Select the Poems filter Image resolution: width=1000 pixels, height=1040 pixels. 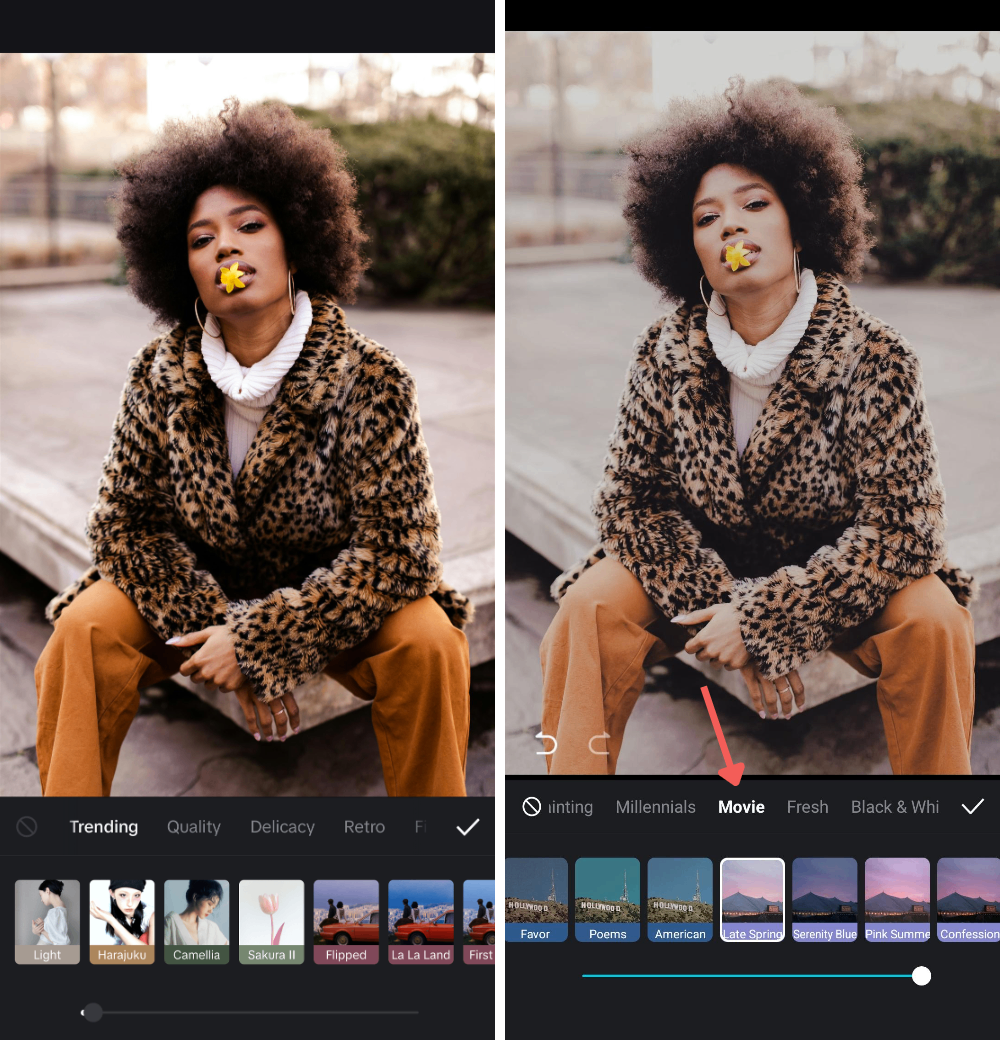607,899
